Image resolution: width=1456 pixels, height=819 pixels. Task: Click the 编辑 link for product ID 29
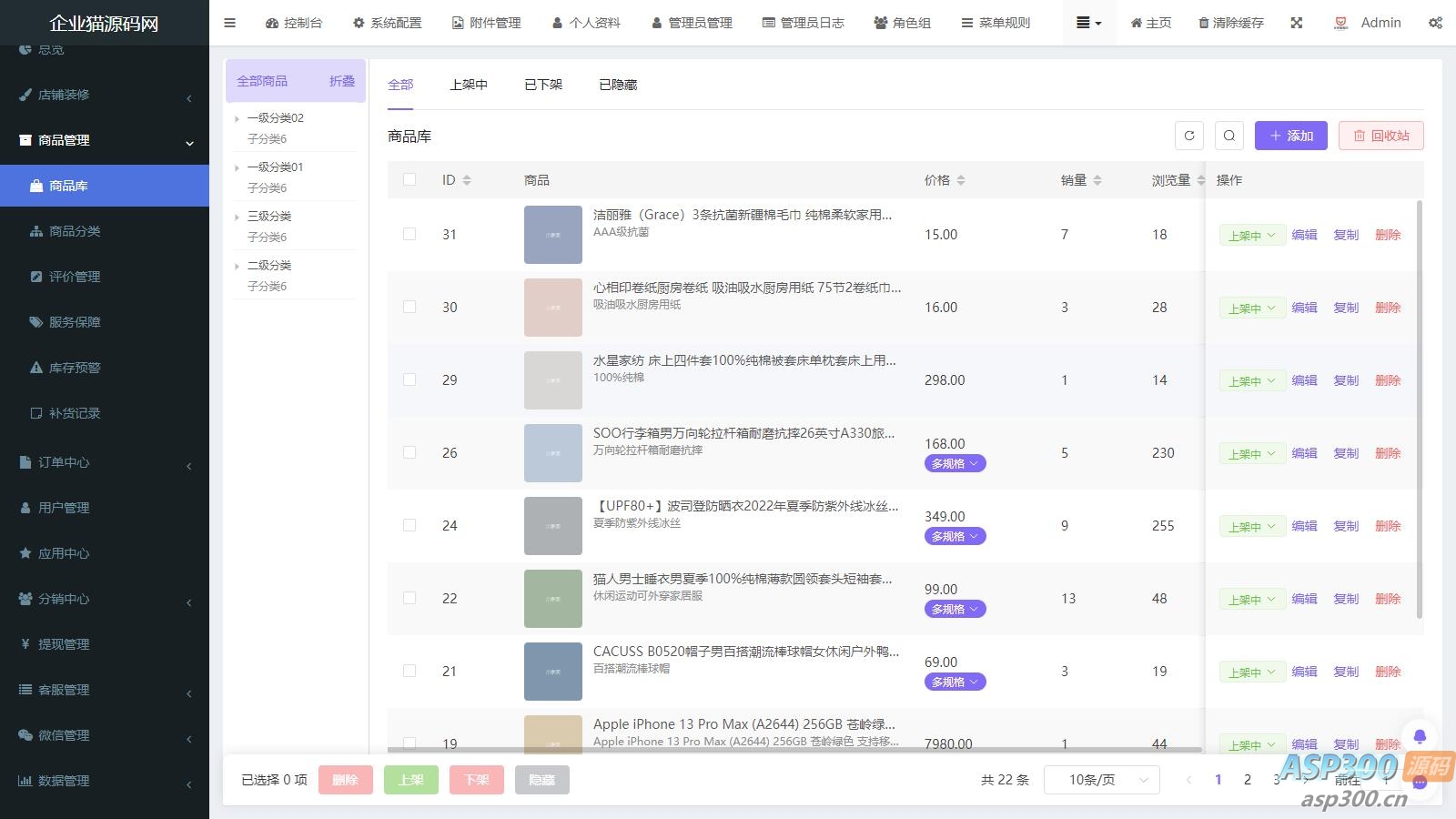pyautogui.click(x=1304, y=380)
